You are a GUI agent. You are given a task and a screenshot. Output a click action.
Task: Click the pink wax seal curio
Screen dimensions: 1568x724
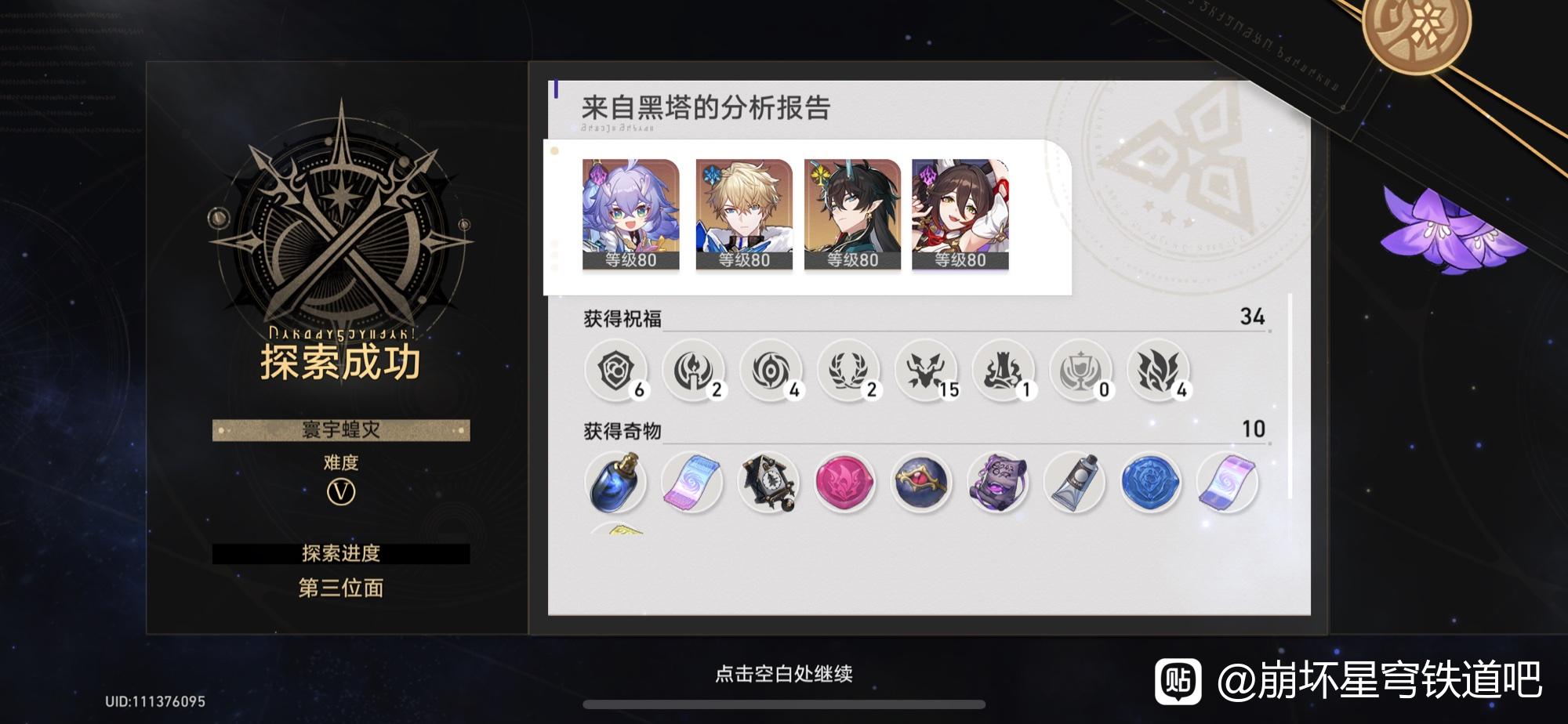point(845,483)
